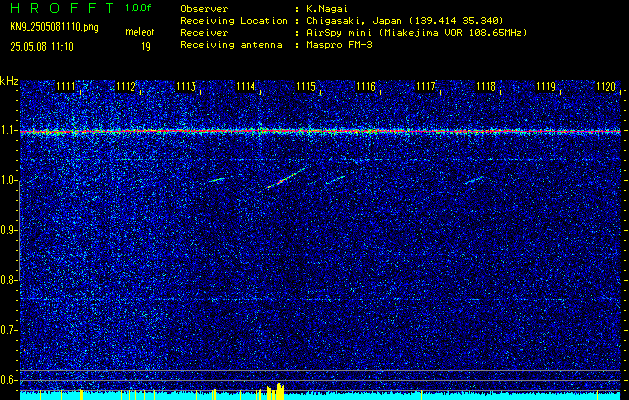Click the Receiving Location label
The height and width of the screenshot is (400, 629).
[234, 21]
